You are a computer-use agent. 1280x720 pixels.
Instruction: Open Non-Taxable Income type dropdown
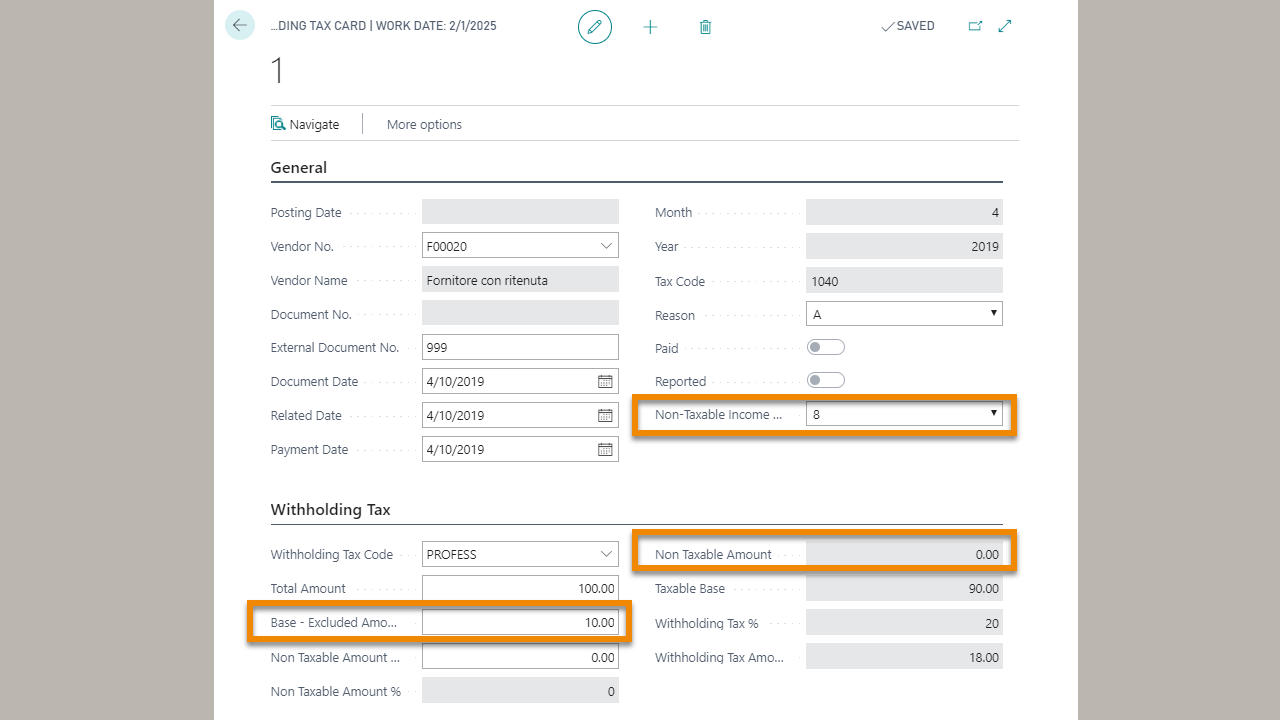993,413
